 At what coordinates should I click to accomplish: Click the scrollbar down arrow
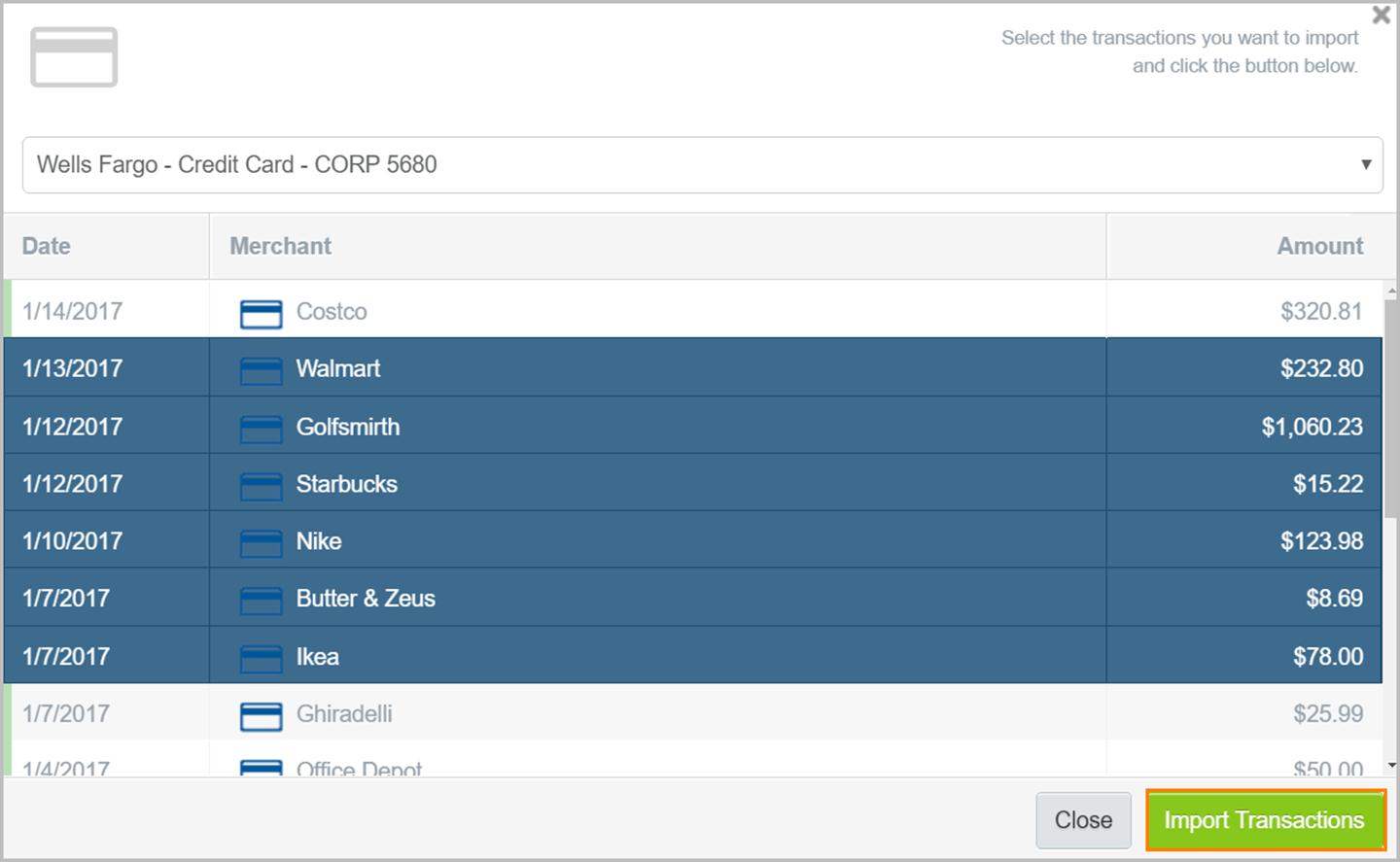pos(1391,766)
